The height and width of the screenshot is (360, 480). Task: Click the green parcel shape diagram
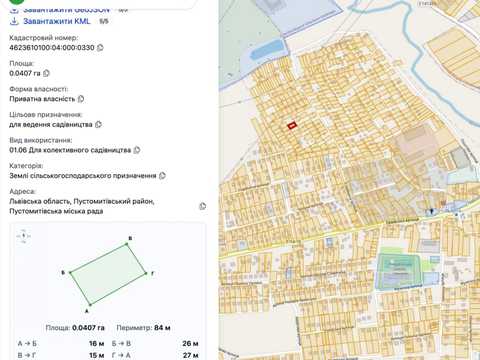coord(108,274)
